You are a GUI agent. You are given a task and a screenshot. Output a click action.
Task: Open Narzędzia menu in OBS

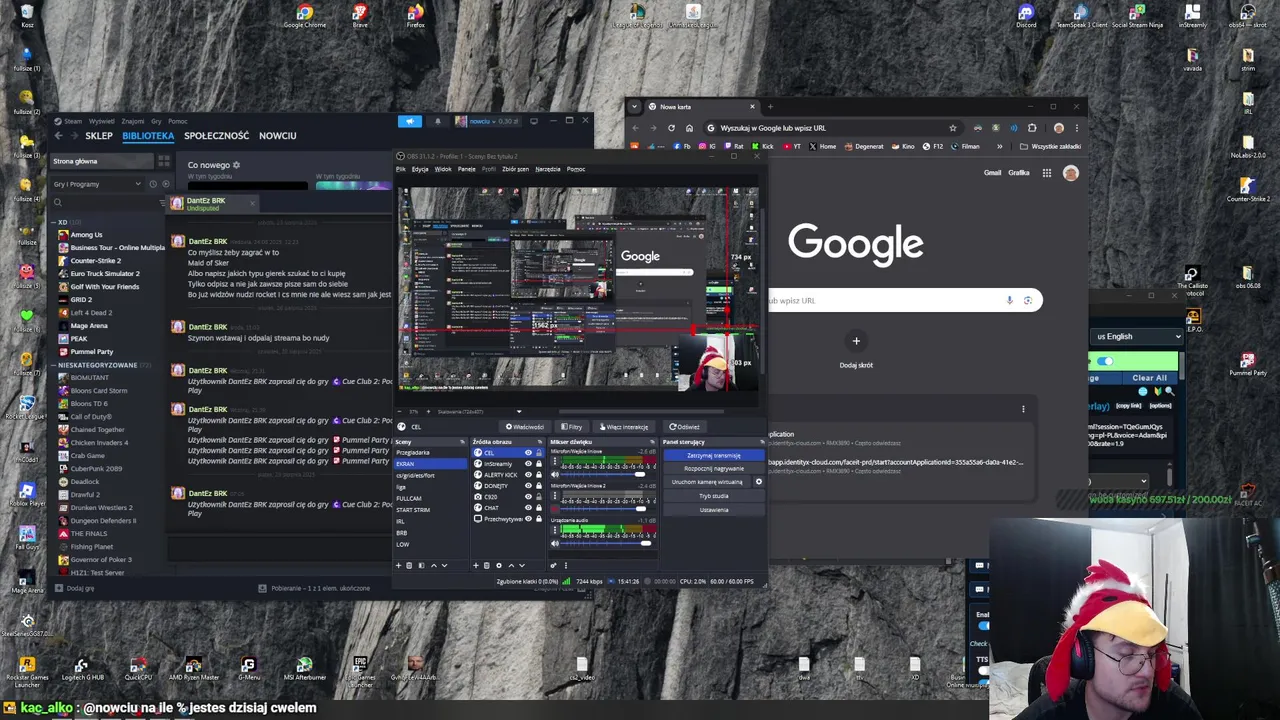coord(547,169)
